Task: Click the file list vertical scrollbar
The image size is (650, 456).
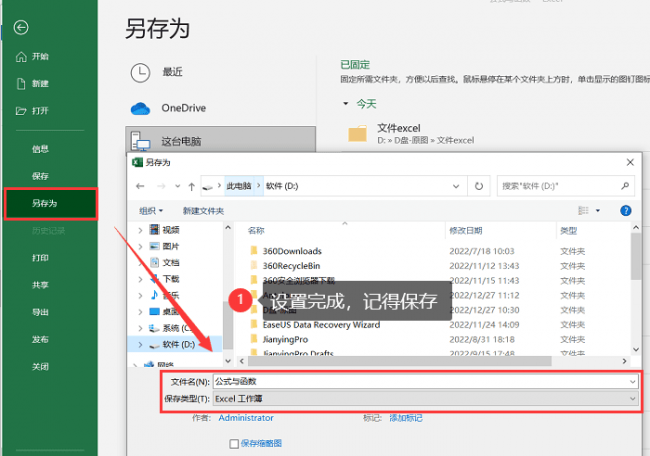Action: (636, 256)
